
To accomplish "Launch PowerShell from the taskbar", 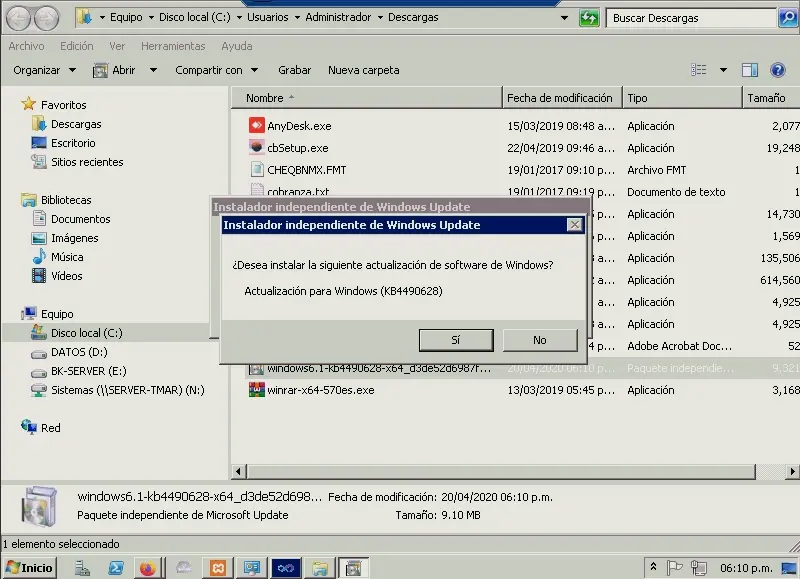I will click(115, 568).
